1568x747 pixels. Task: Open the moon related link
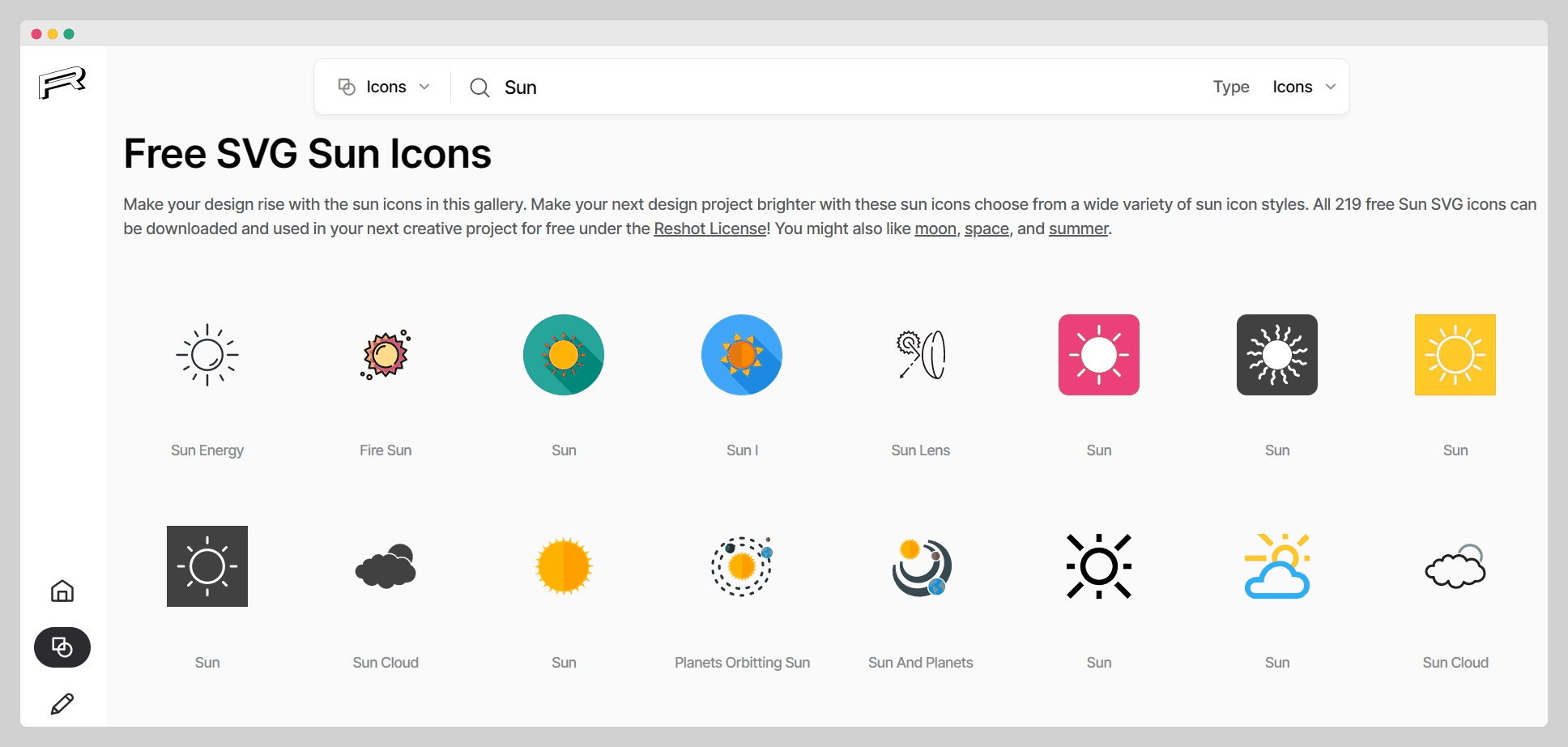[x=935, y=229]
